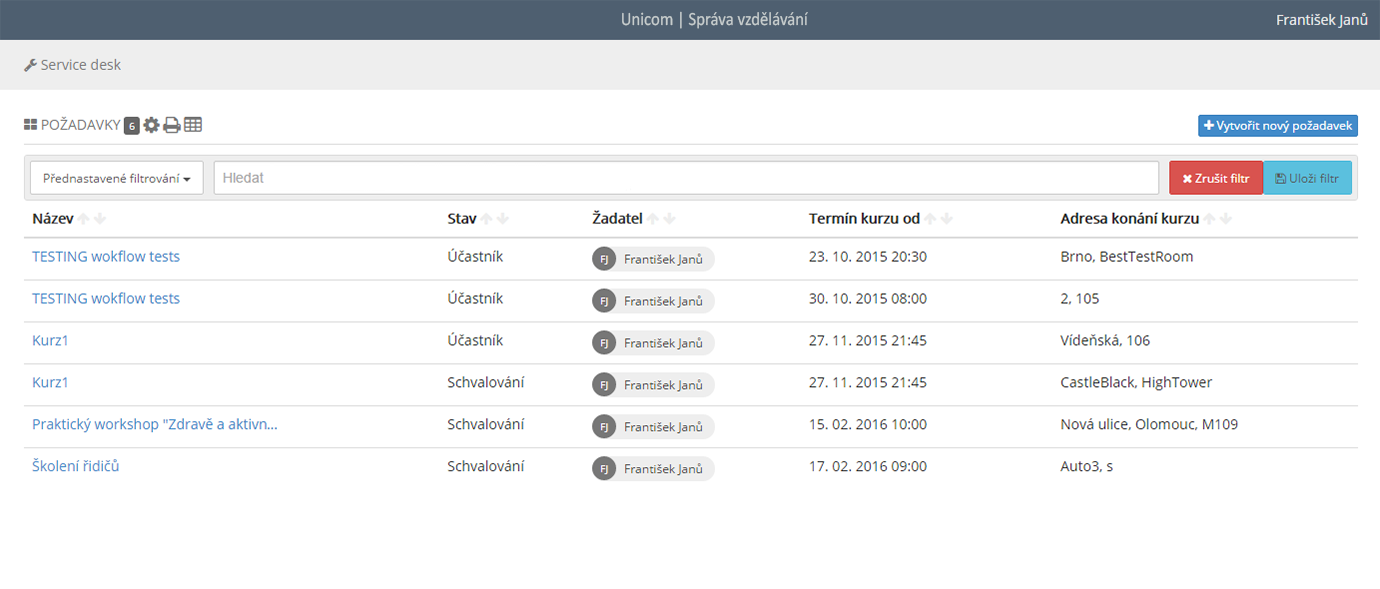Open František Janů user menu
The image size is (1380, 589).
coord(1322,20)
